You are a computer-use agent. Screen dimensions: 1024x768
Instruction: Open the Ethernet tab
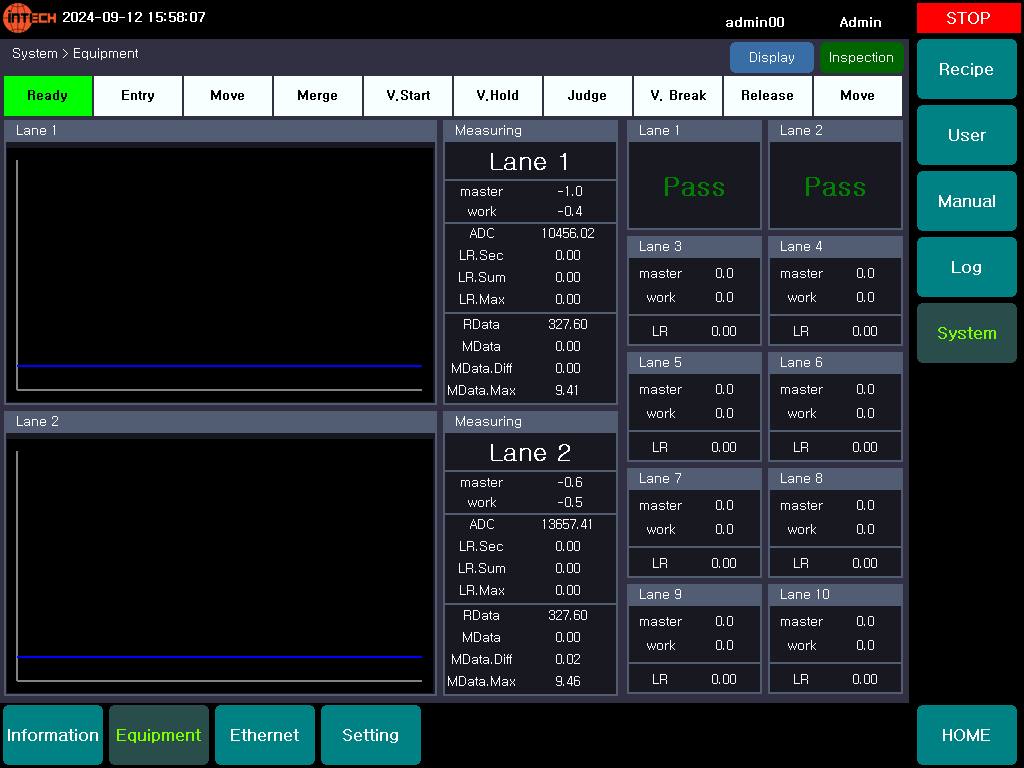[x=264, y=735]
